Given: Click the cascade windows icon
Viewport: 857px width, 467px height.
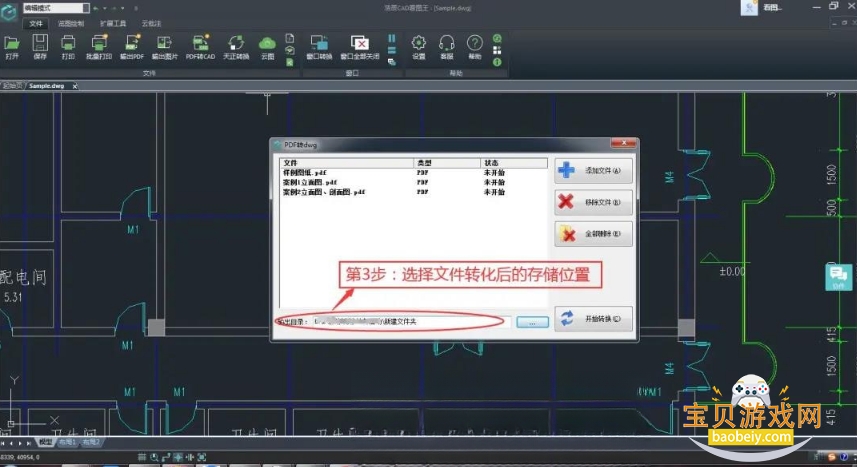Looking at the screenshot, I should tap(392, 62).
